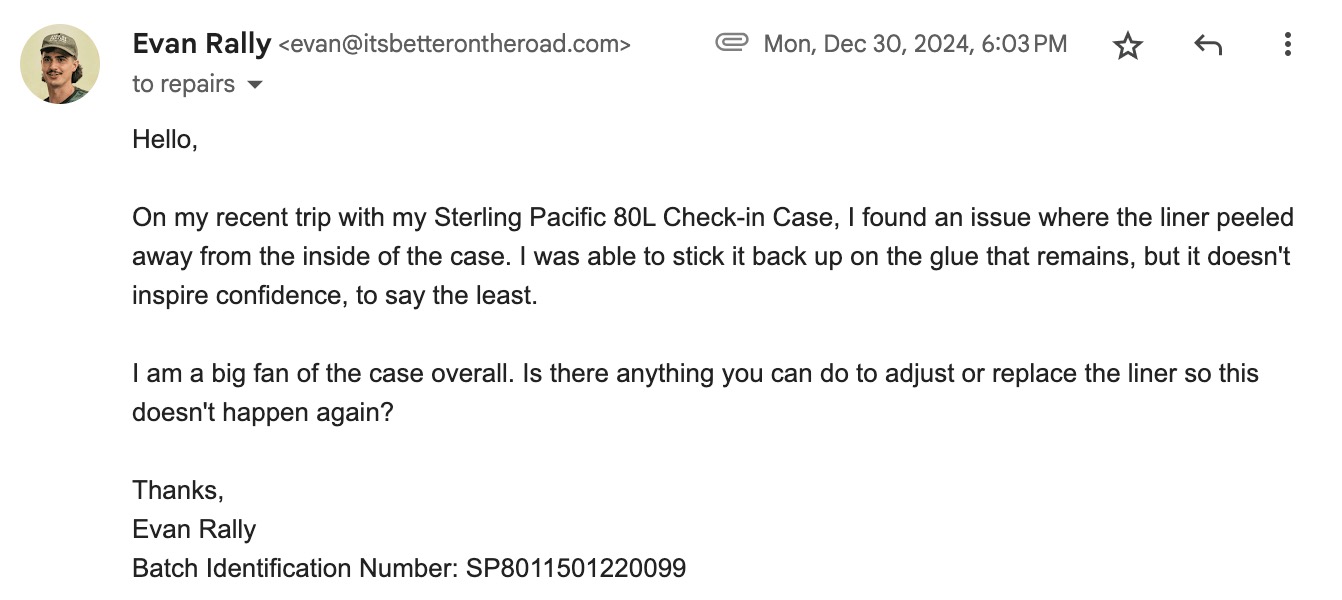Open the sender's profile photo avatar
This screenshot has height=600, width=1342.
click(60, 64)
